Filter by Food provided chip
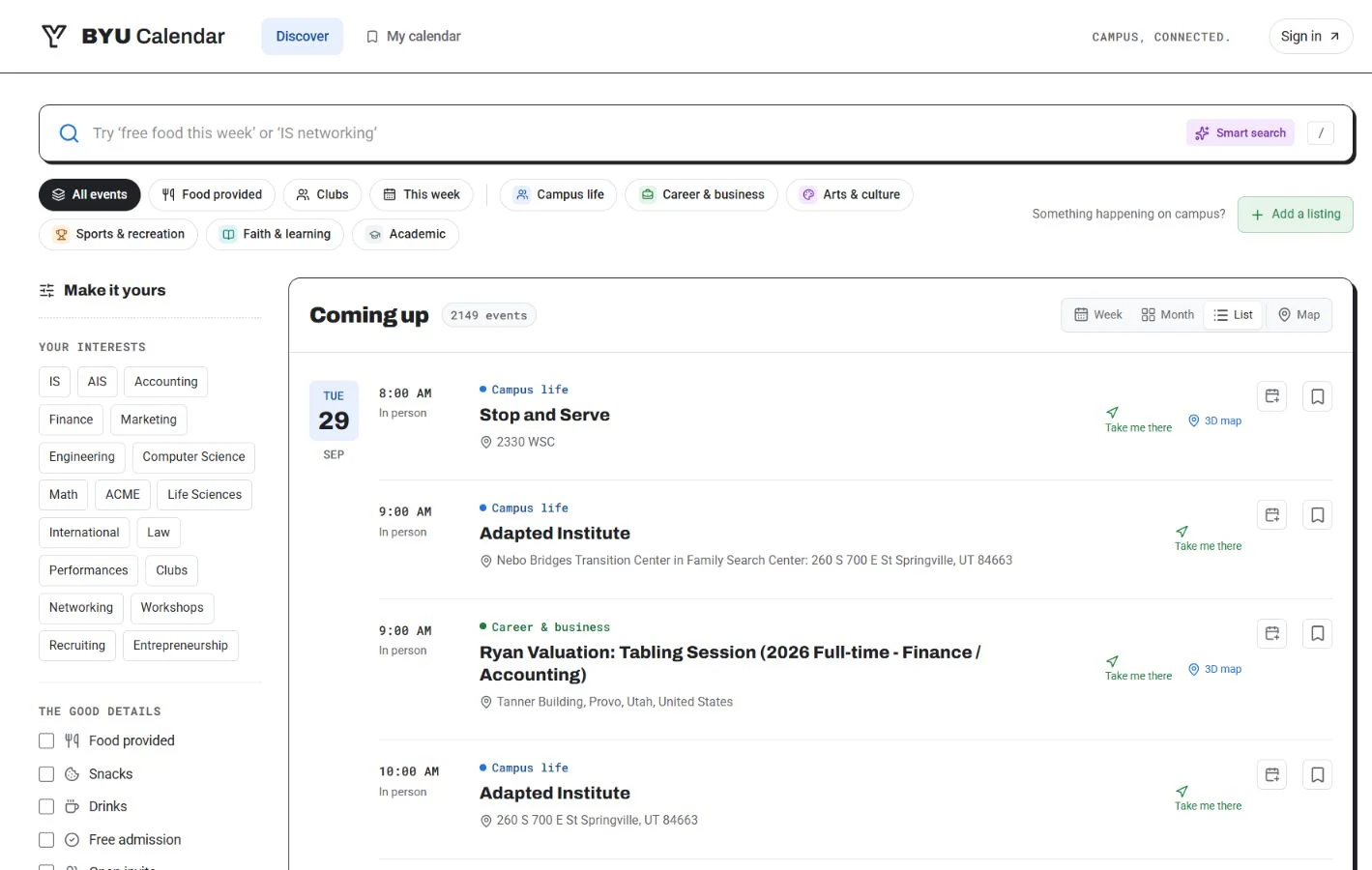Viewport: 1372px width, 870px height. click(212, 195)
